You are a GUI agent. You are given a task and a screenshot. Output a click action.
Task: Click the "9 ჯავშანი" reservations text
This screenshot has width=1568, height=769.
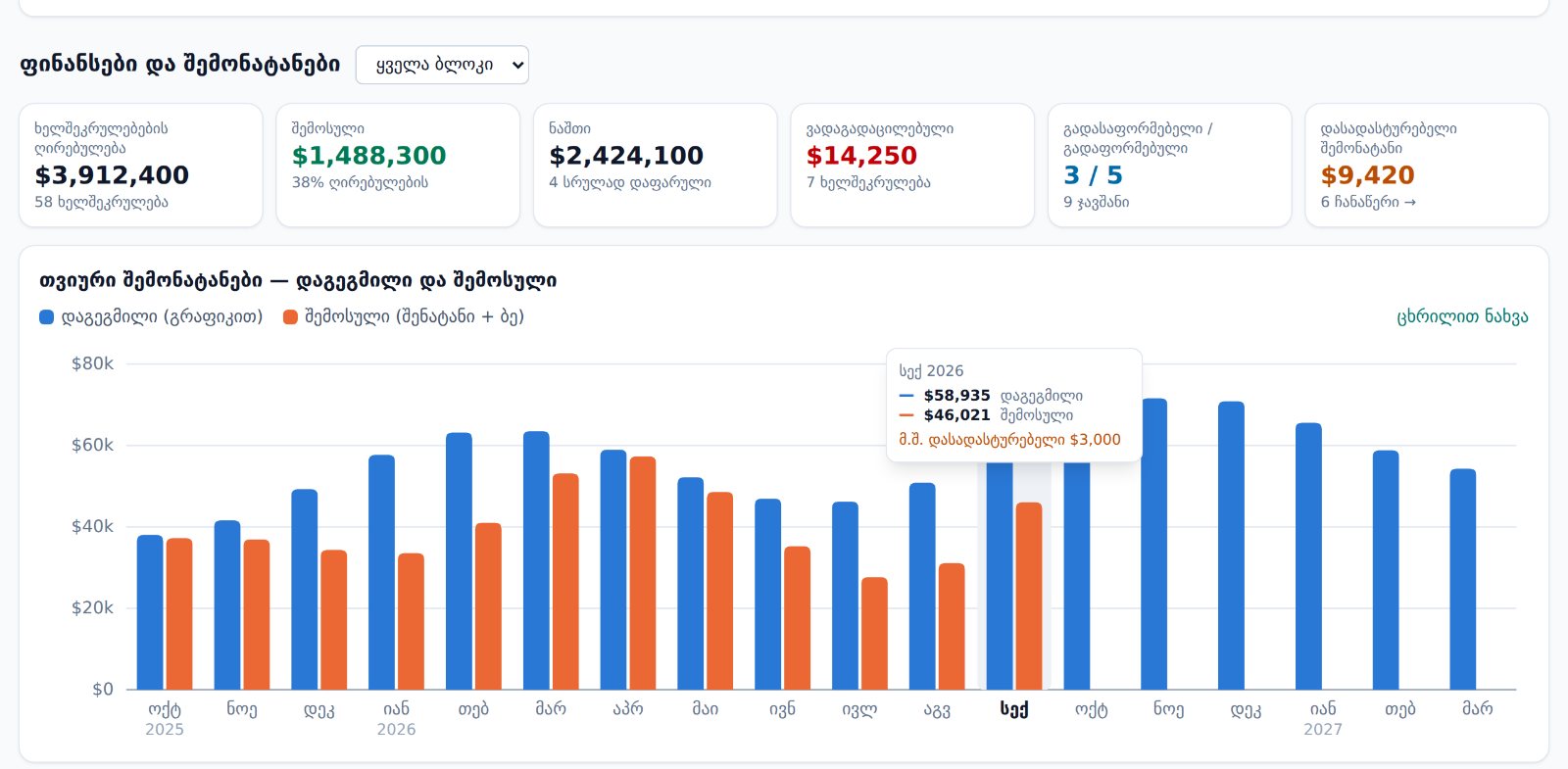[1097, 202]
